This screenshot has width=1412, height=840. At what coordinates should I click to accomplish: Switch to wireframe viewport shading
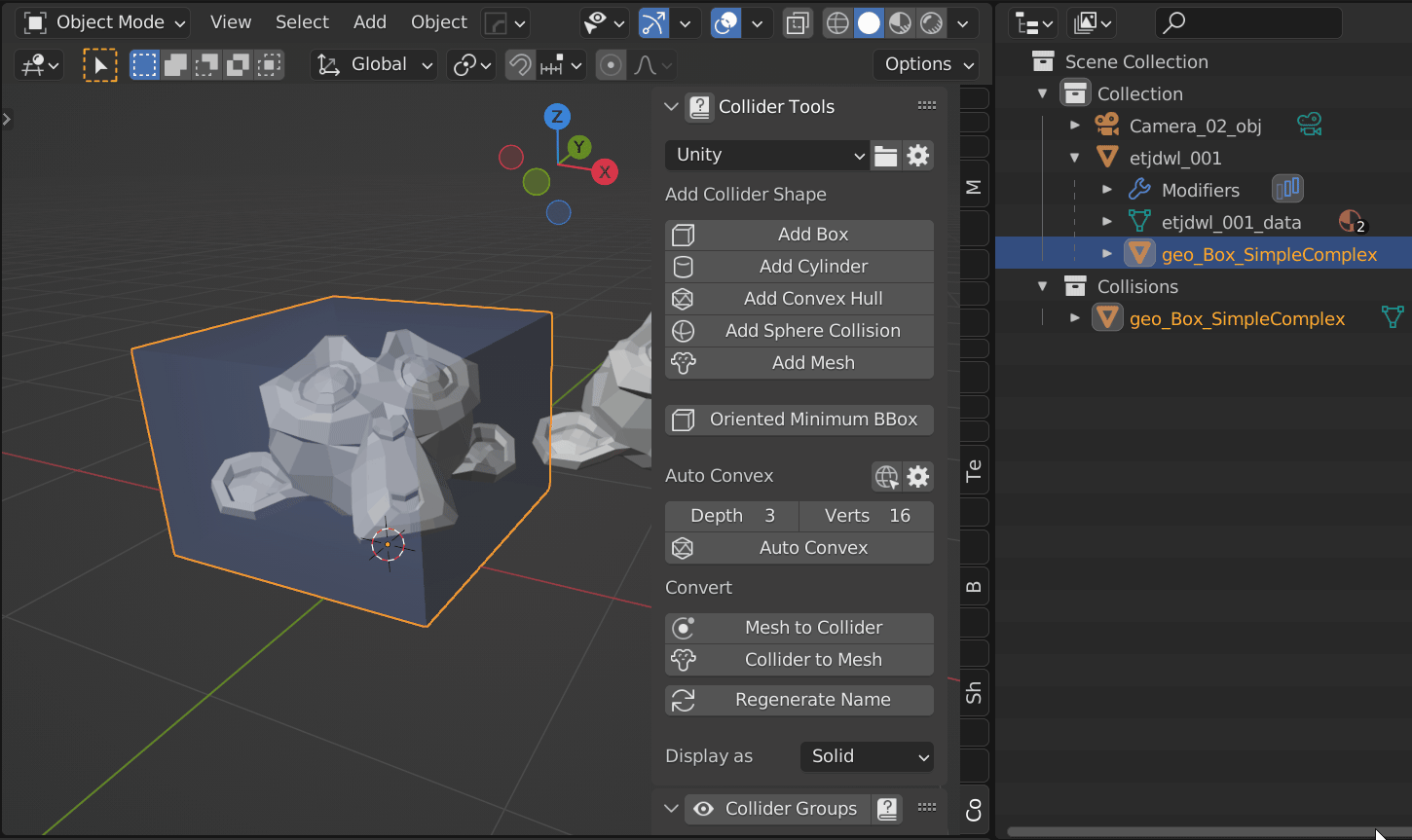point(837,23)
